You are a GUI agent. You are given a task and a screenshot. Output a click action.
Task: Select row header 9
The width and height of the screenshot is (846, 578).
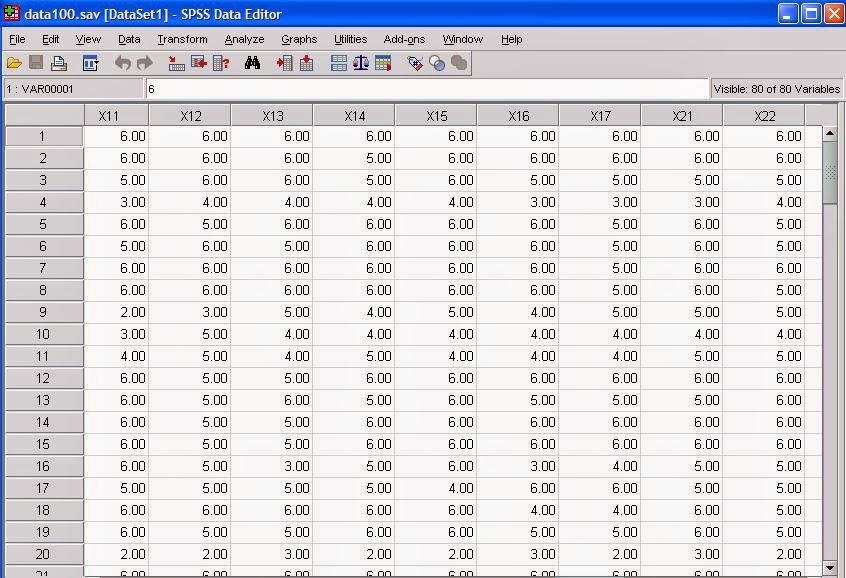[x=44, y=312]
